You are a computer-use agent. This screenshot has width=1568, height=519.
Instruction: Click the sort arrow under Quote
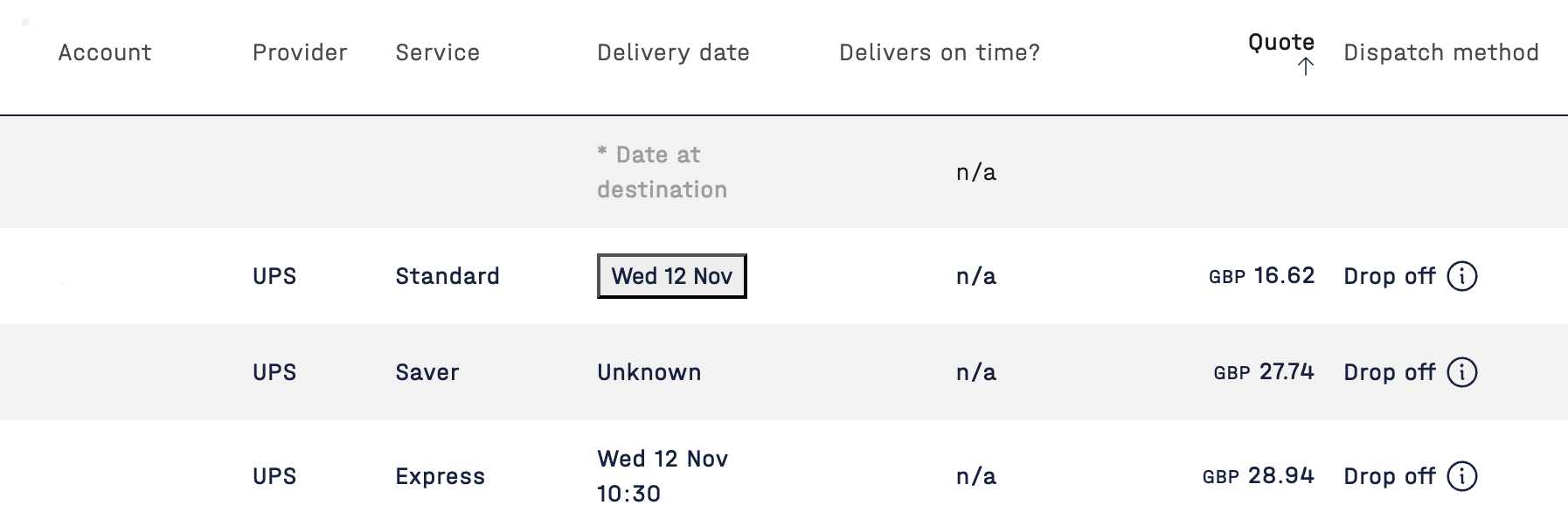pyautogui.click(x=1306, y=66)
